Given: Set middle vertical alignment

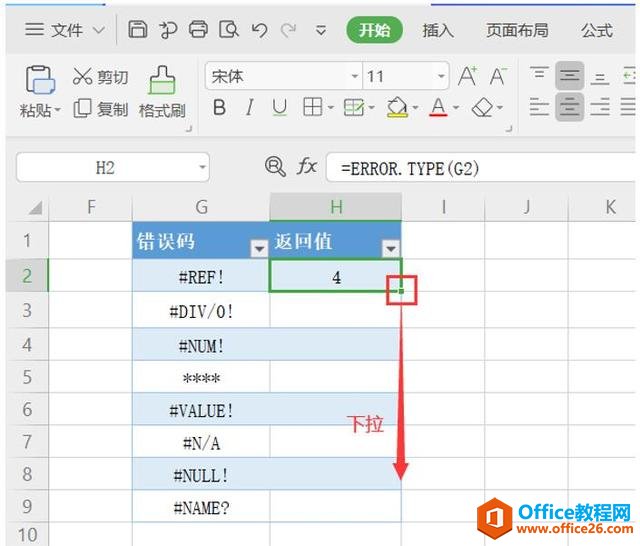Looking at the screenshot, I should [569, 75].
